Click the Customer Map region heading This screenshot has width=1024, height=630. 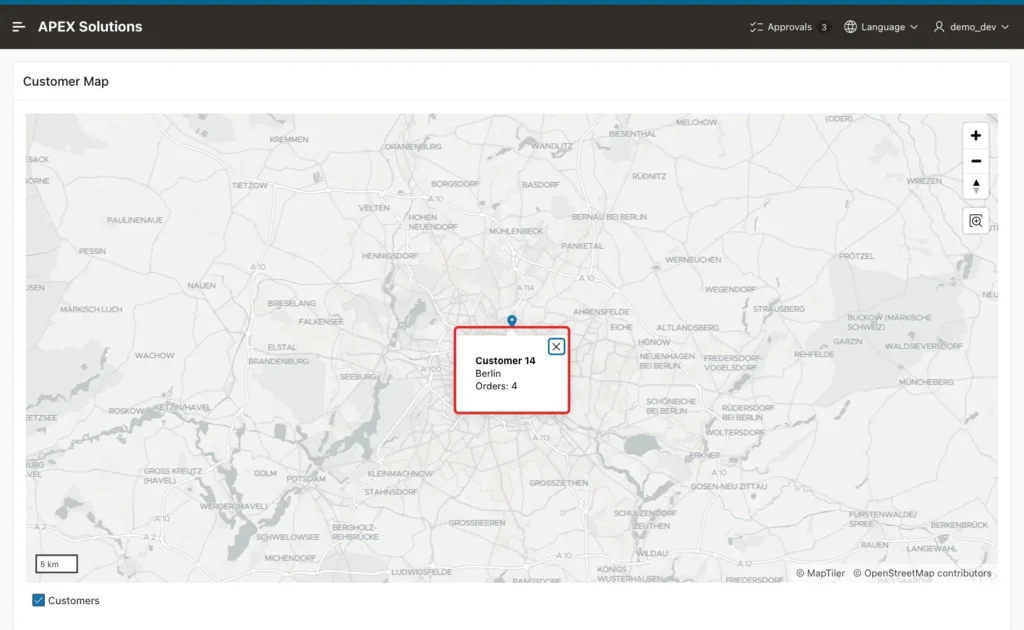click(66, 82)
